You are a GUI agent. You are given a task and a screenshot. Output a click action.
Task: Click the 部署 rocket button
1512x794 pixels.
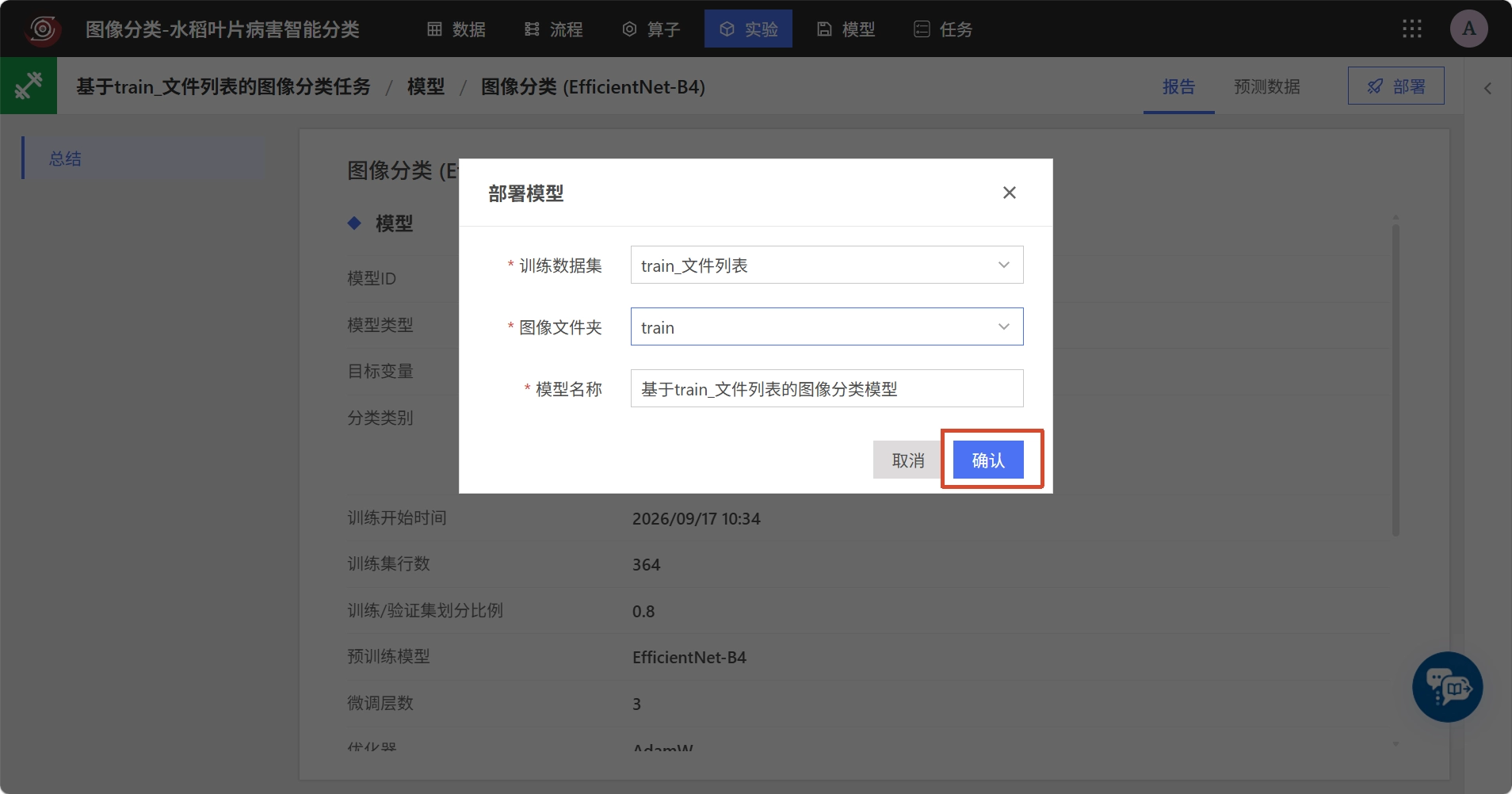[x=1396, y=86]
